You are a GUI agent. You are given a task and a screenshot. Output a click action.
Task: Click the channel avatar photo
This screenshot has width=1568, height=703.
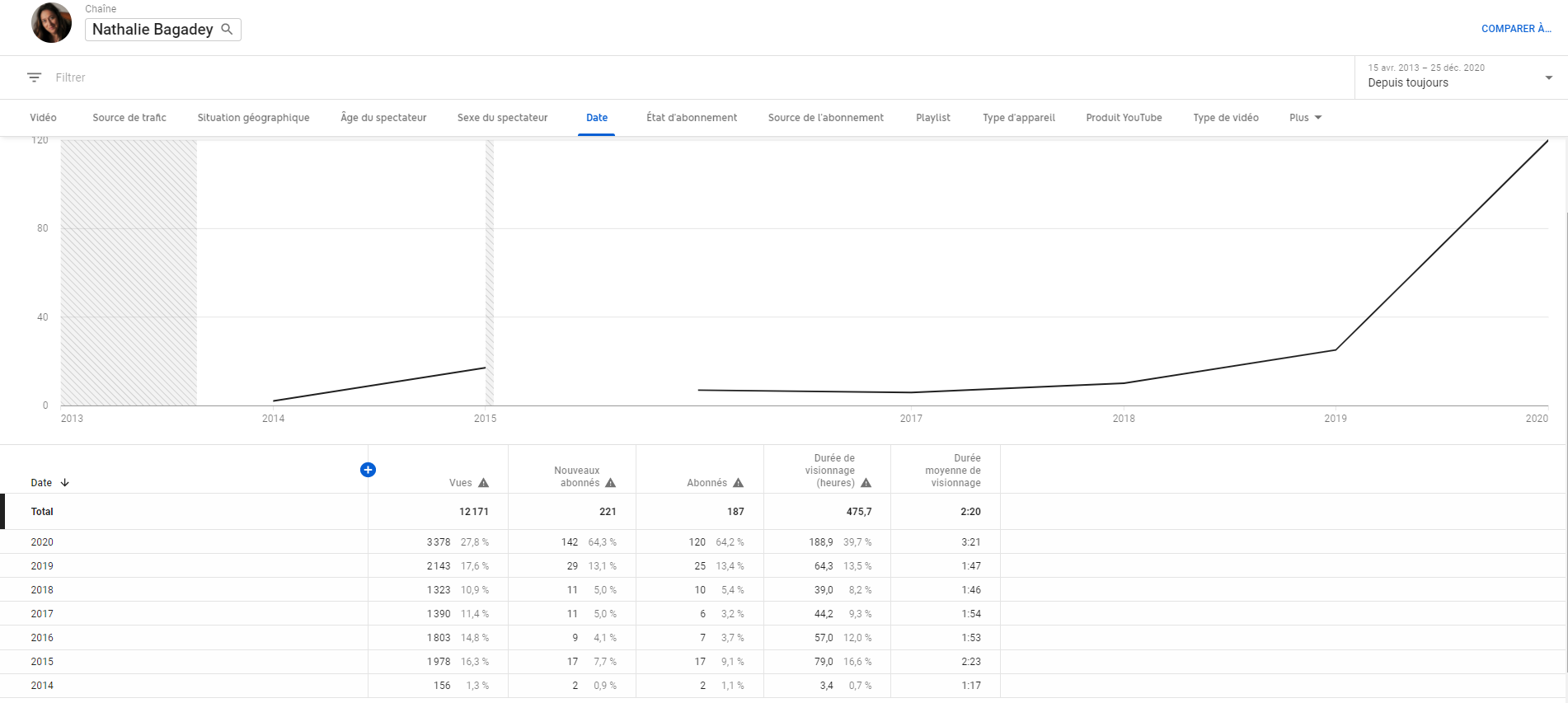[51, 23]
